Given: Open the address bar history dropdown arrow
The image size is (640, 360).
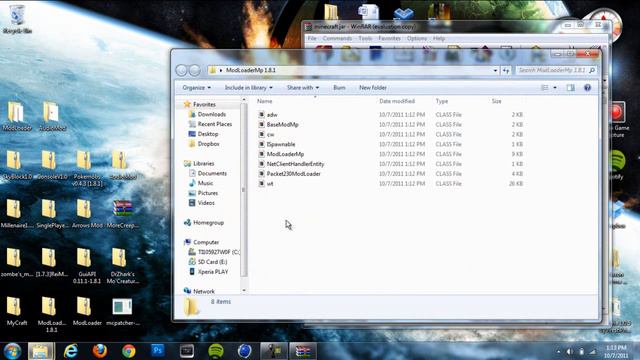Looking at the screenshot, I should [495, 70].
